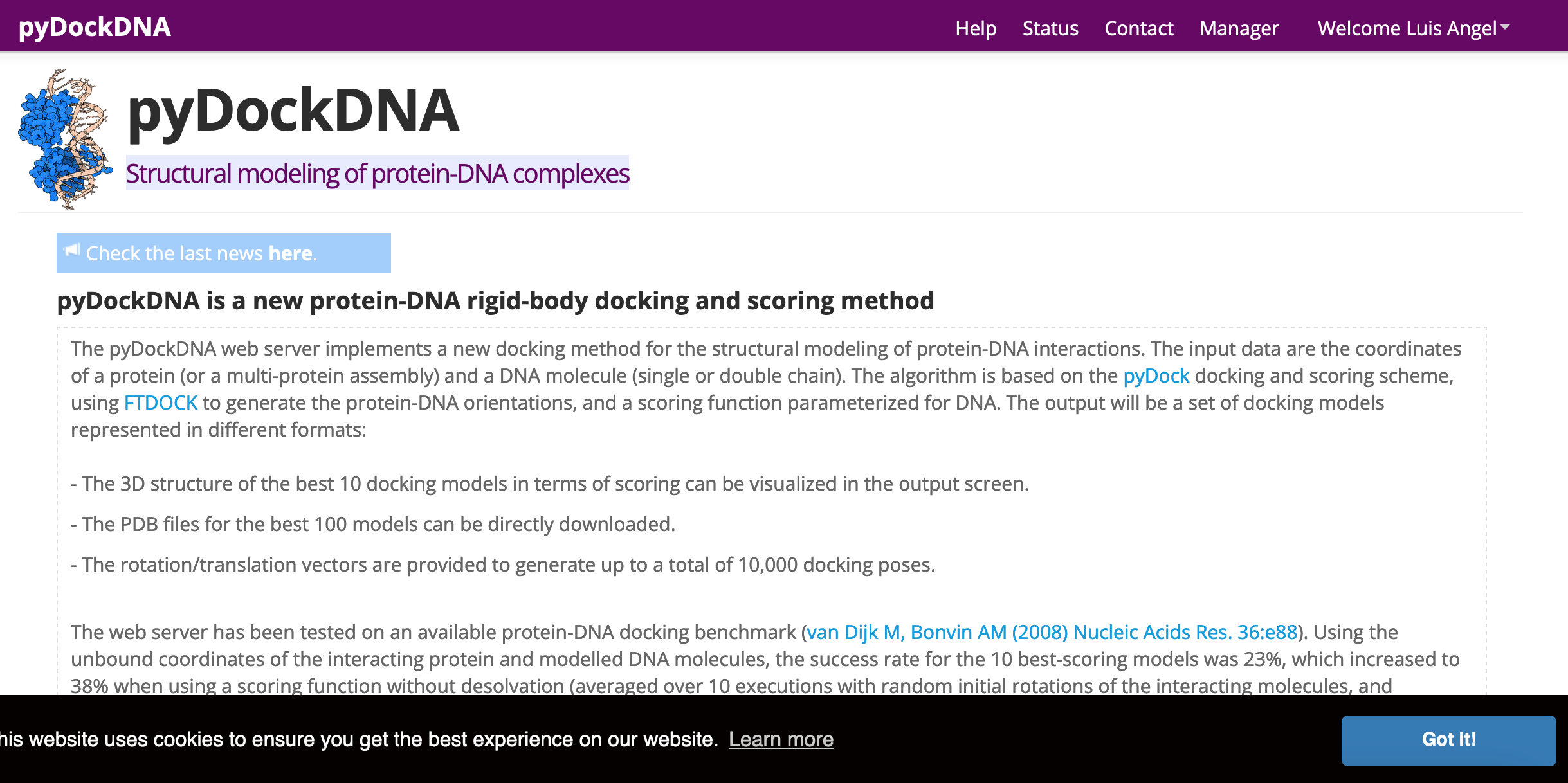Image resolution: width=1568 pixels, height=783 pixels.
Task: Click the megaphone icon in the news banner
Action: [x=72, y=251]
